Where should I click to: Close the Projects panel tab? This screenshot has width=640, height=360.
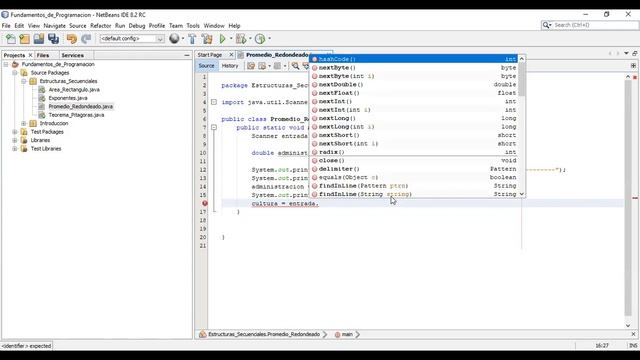pyautogui.click(x=30, y=55)
